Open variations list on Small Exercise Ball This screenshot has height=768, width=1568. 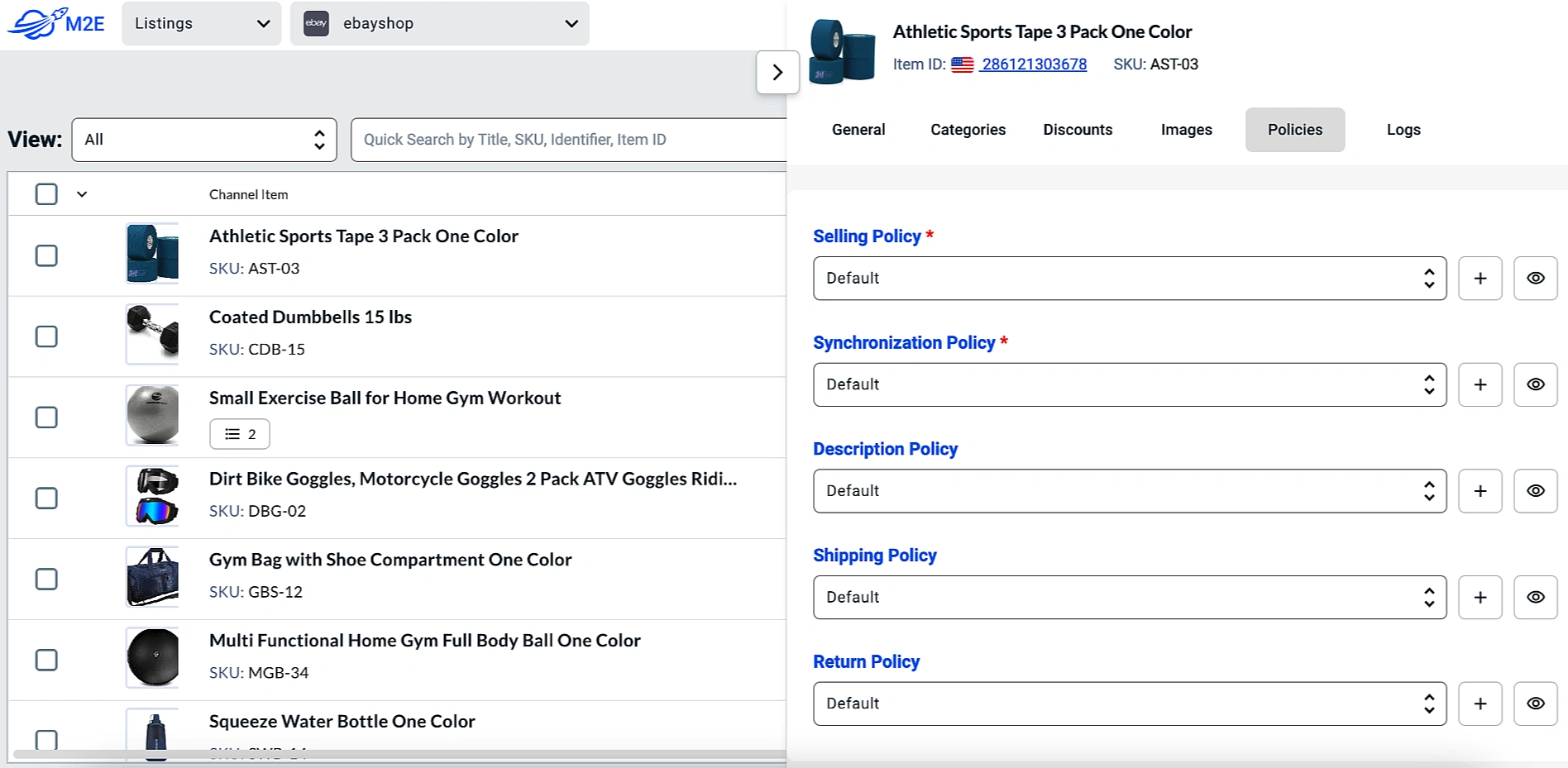click(239, 433)
